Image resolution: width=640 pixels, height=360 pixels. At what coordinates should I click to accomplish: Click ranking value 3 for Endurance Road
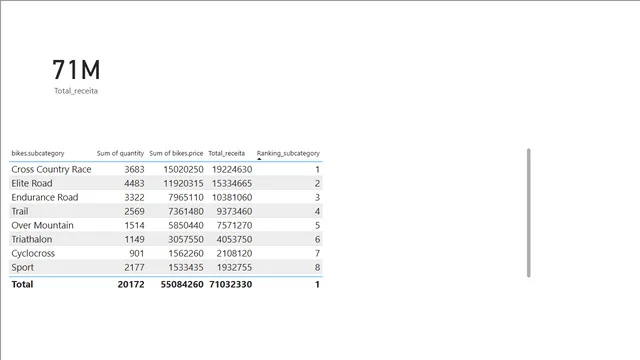tap(317, 197)
